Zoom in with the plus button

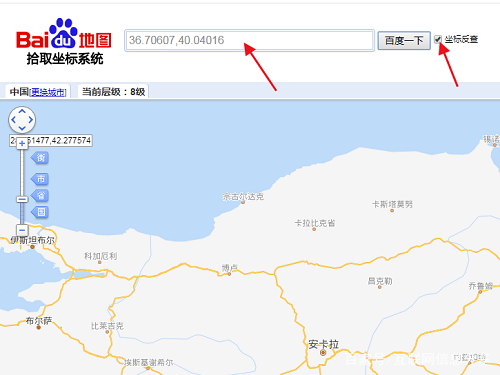pyautogui.click(x=22, y=144)
